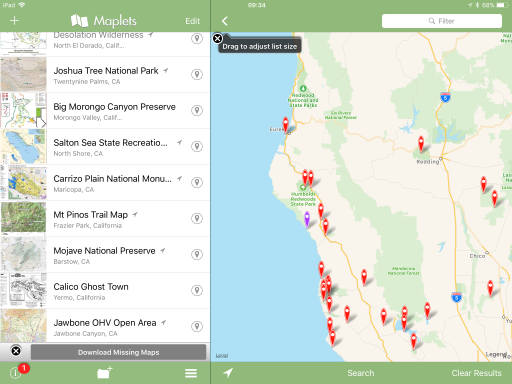Open the hamburger list menu icon
Screen dimensions: 512x384
191,373
